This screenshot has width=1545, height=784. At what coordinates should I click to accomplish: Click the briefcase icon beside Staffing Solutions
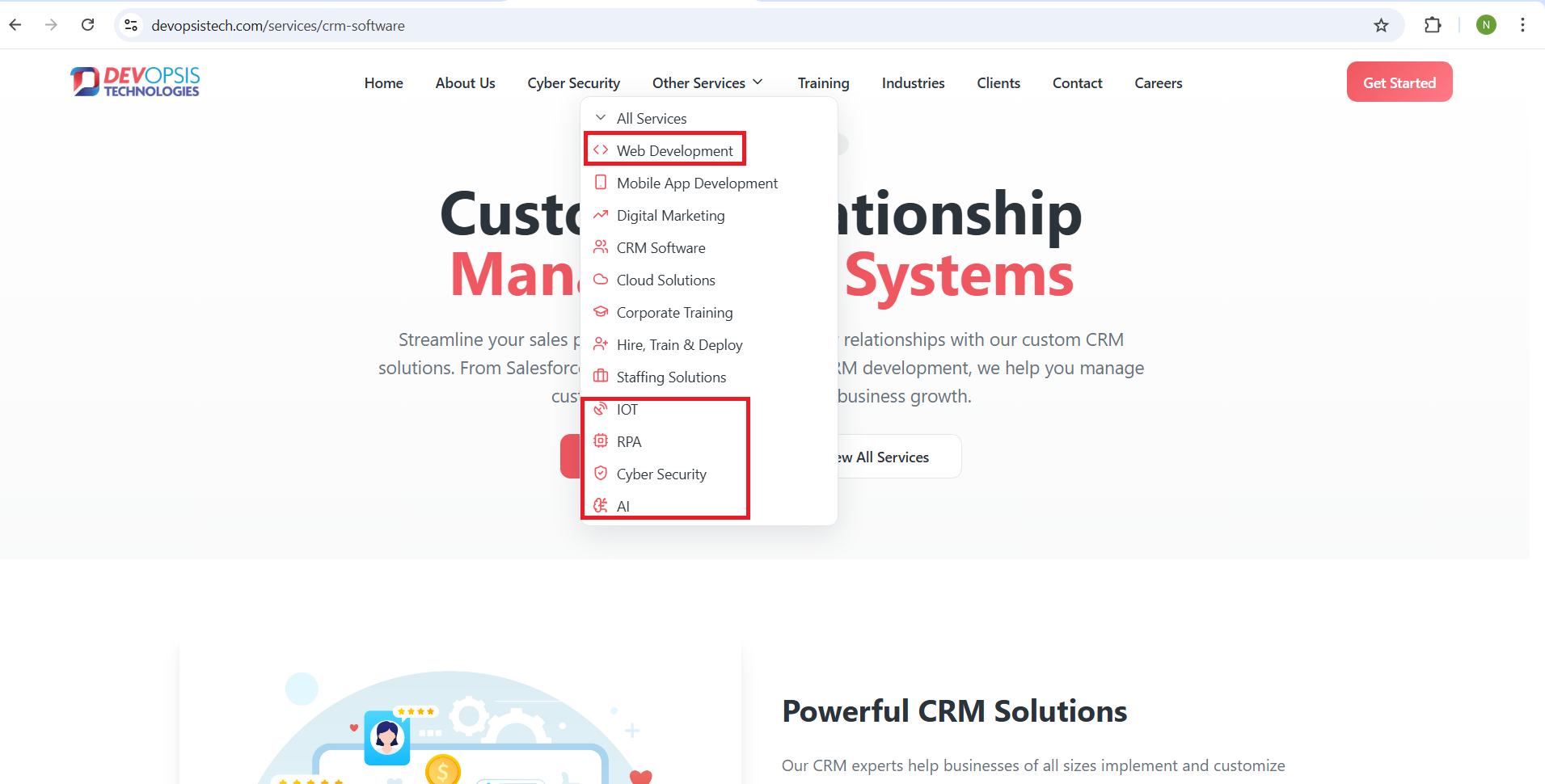click(601, 377)
